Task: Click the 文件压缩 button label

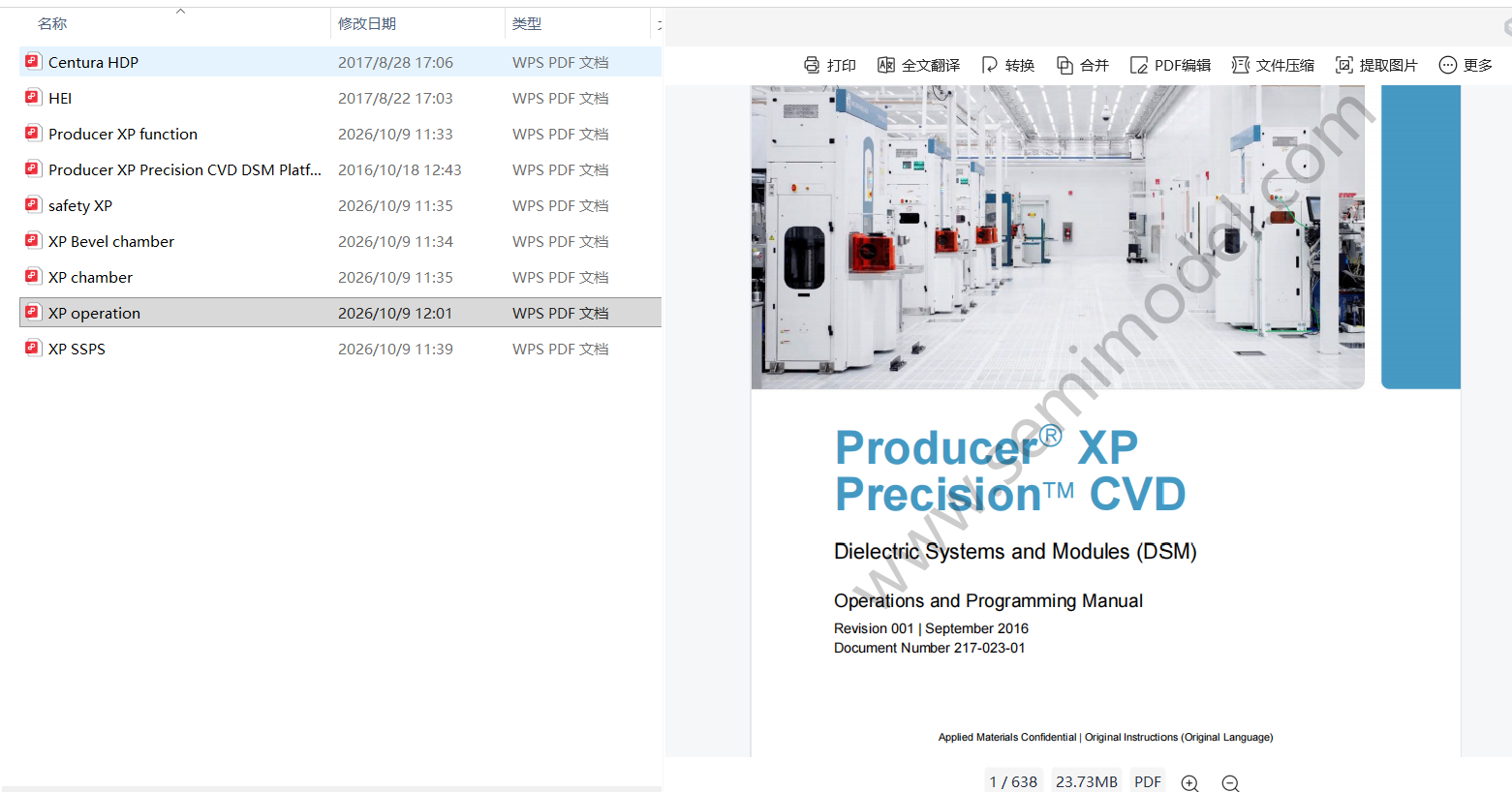Action: tap(1285, 65)
